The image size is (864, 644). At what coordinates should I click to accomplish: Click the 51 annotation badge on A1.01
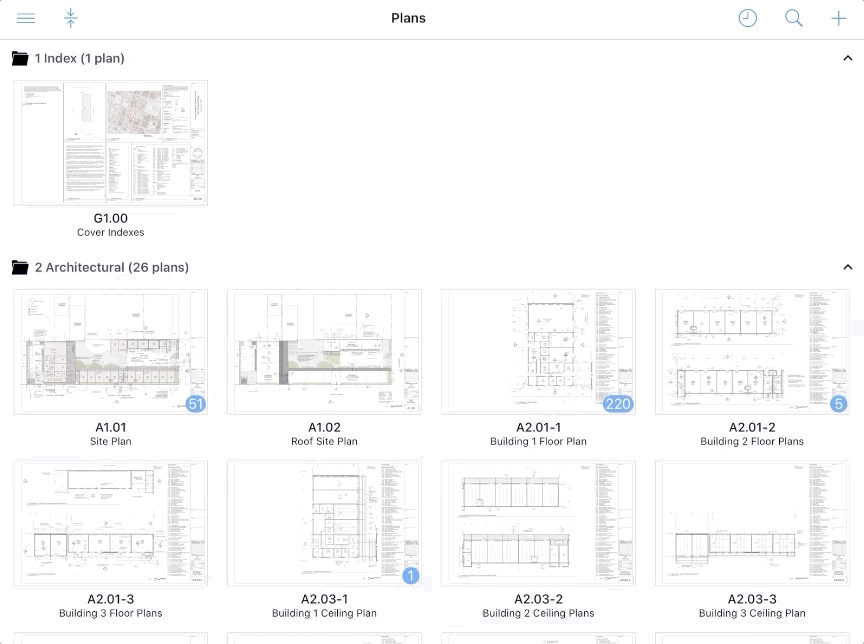pyautogui.click(x=196, y=404)
